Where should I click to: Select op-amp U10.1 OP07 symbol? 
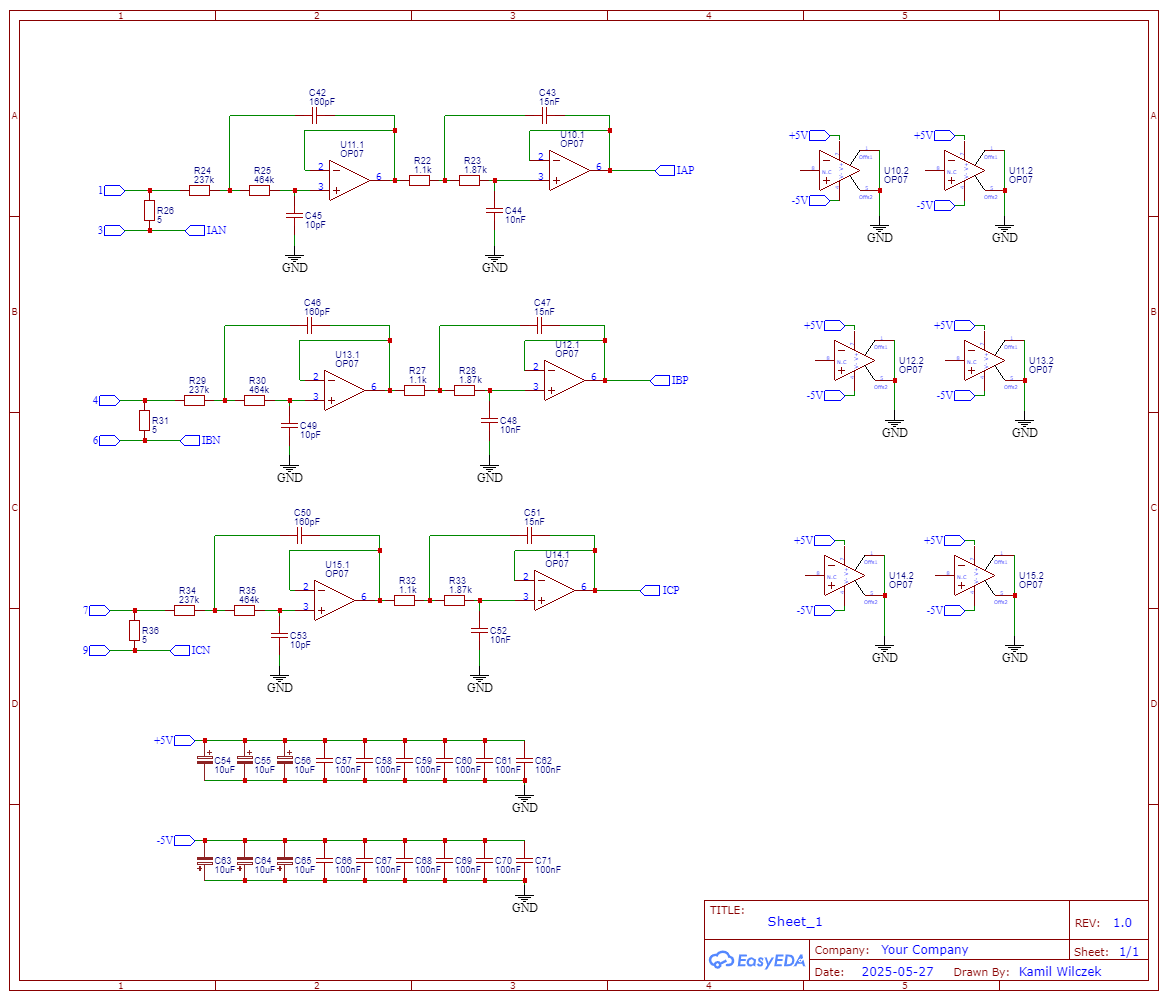tap(570, 171)
